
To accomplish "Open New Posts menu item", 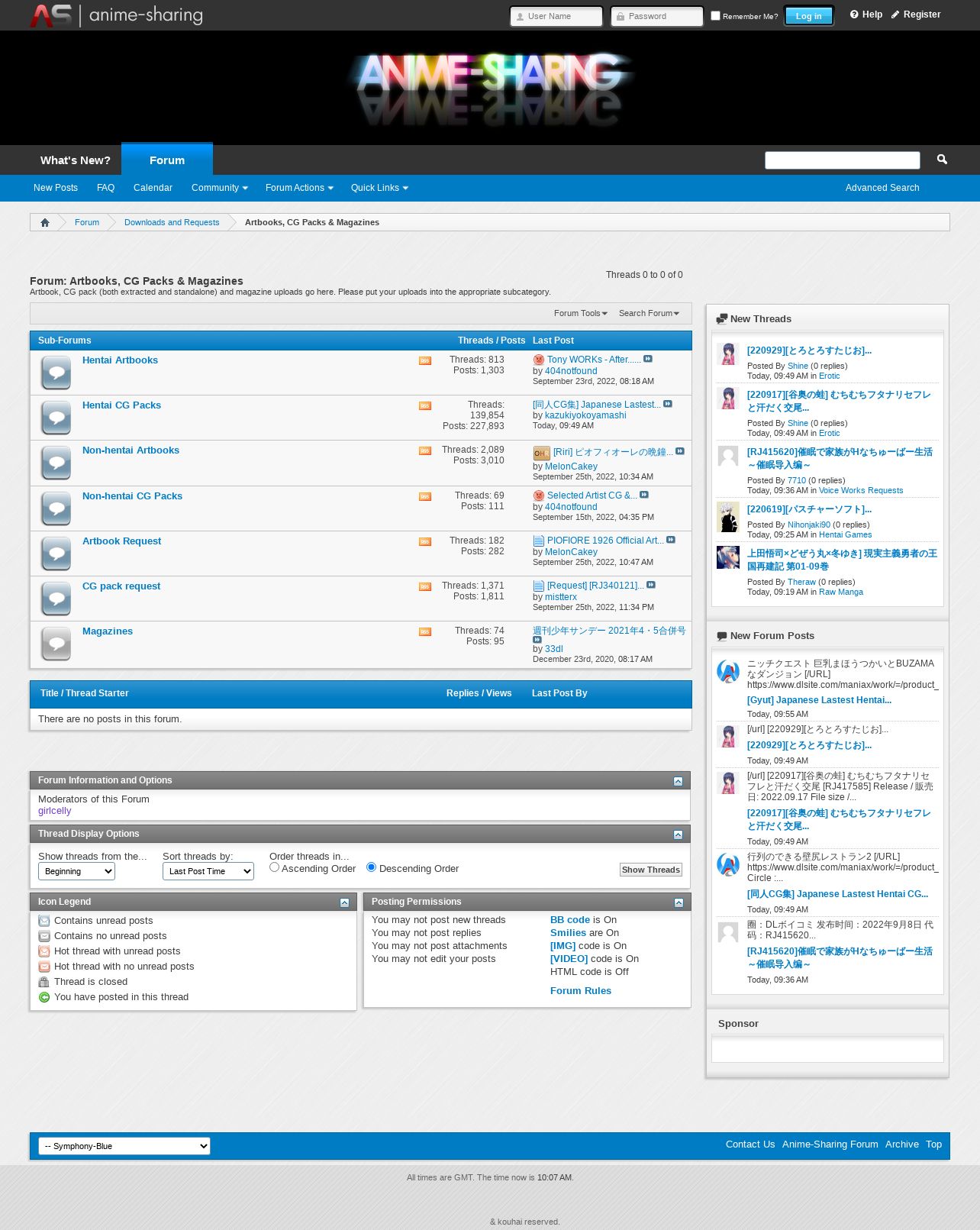I will (x=56, y=188).
